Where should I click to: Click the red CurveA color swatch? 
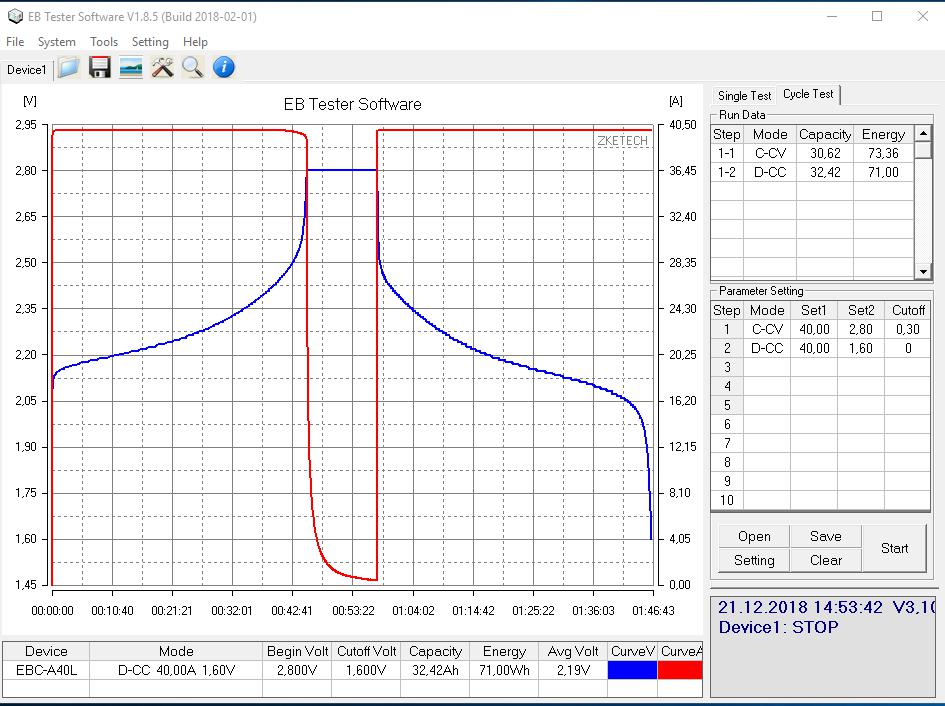tap(681, 671)
